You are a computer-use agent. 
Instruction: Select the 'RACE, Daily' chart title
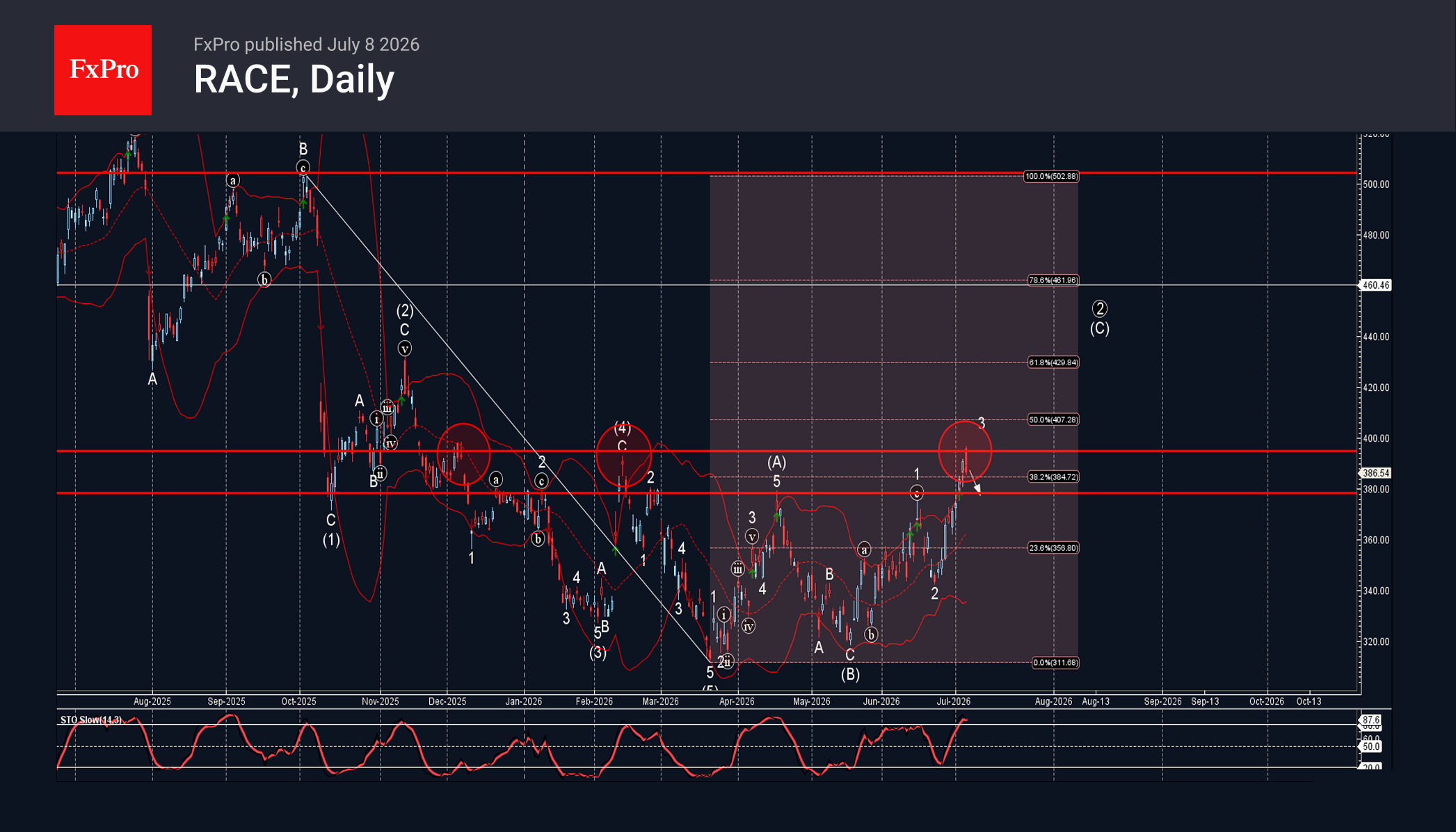tap(294, 79)
